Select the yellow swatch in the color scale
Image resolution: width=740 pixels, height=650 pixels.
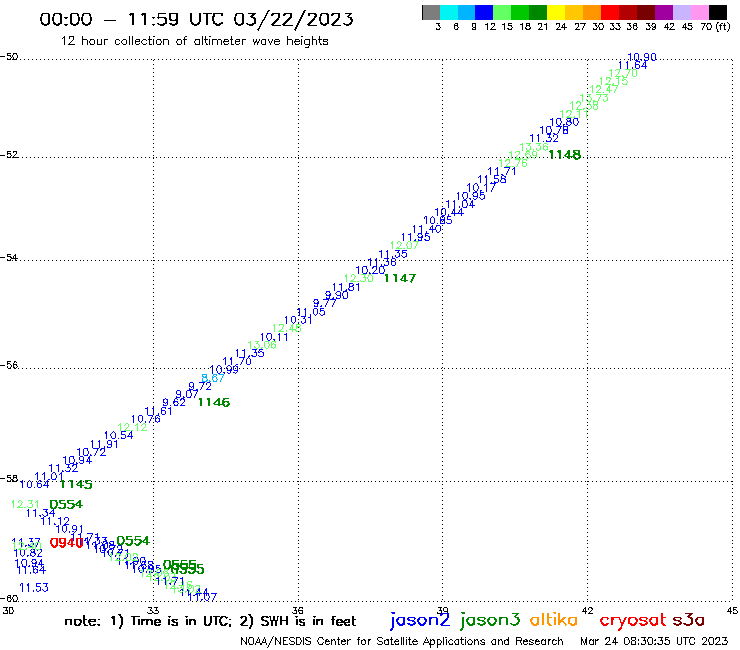(x=556, y=12)
